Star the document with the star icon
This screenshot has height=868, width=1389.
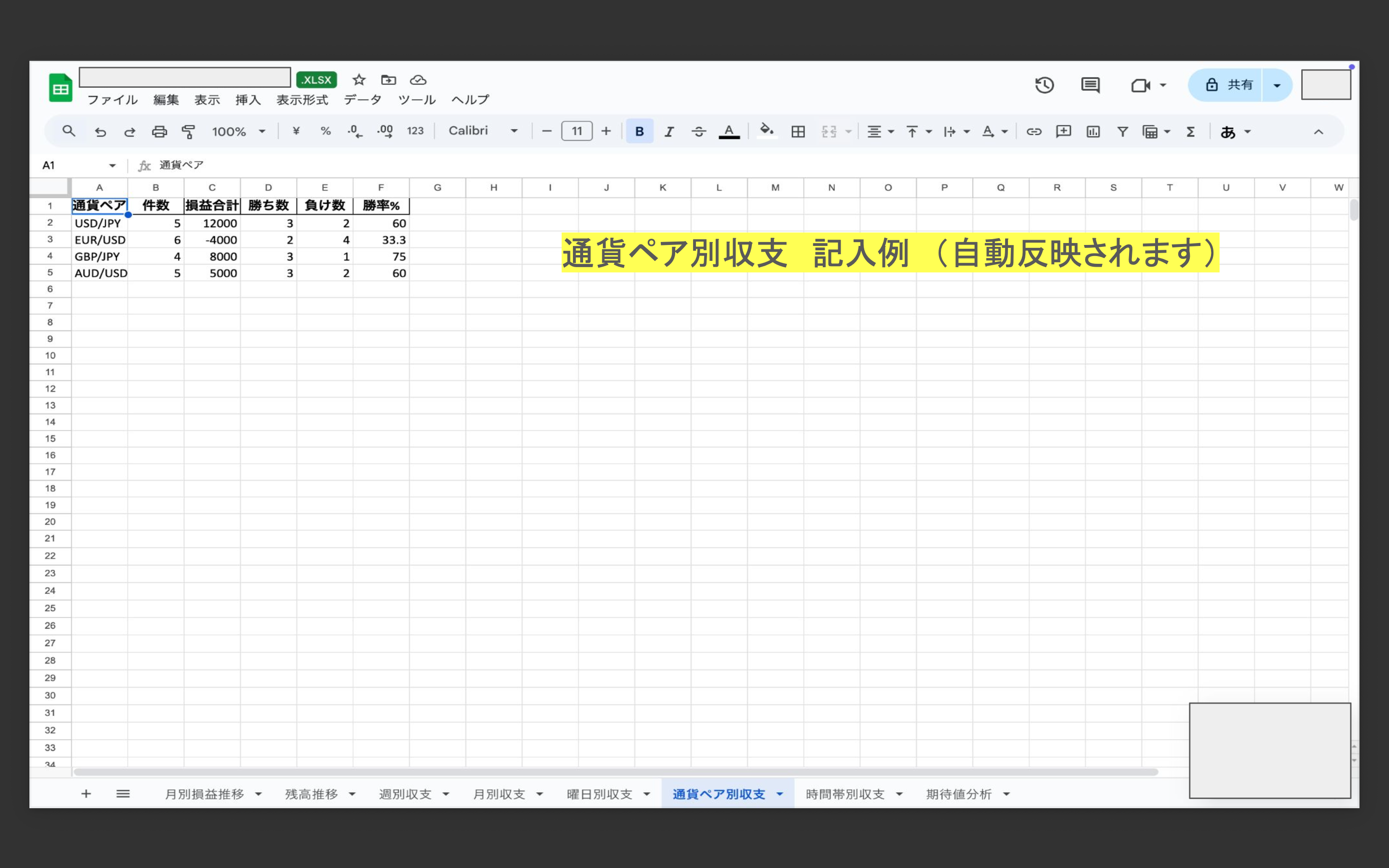tap(359, 80)
